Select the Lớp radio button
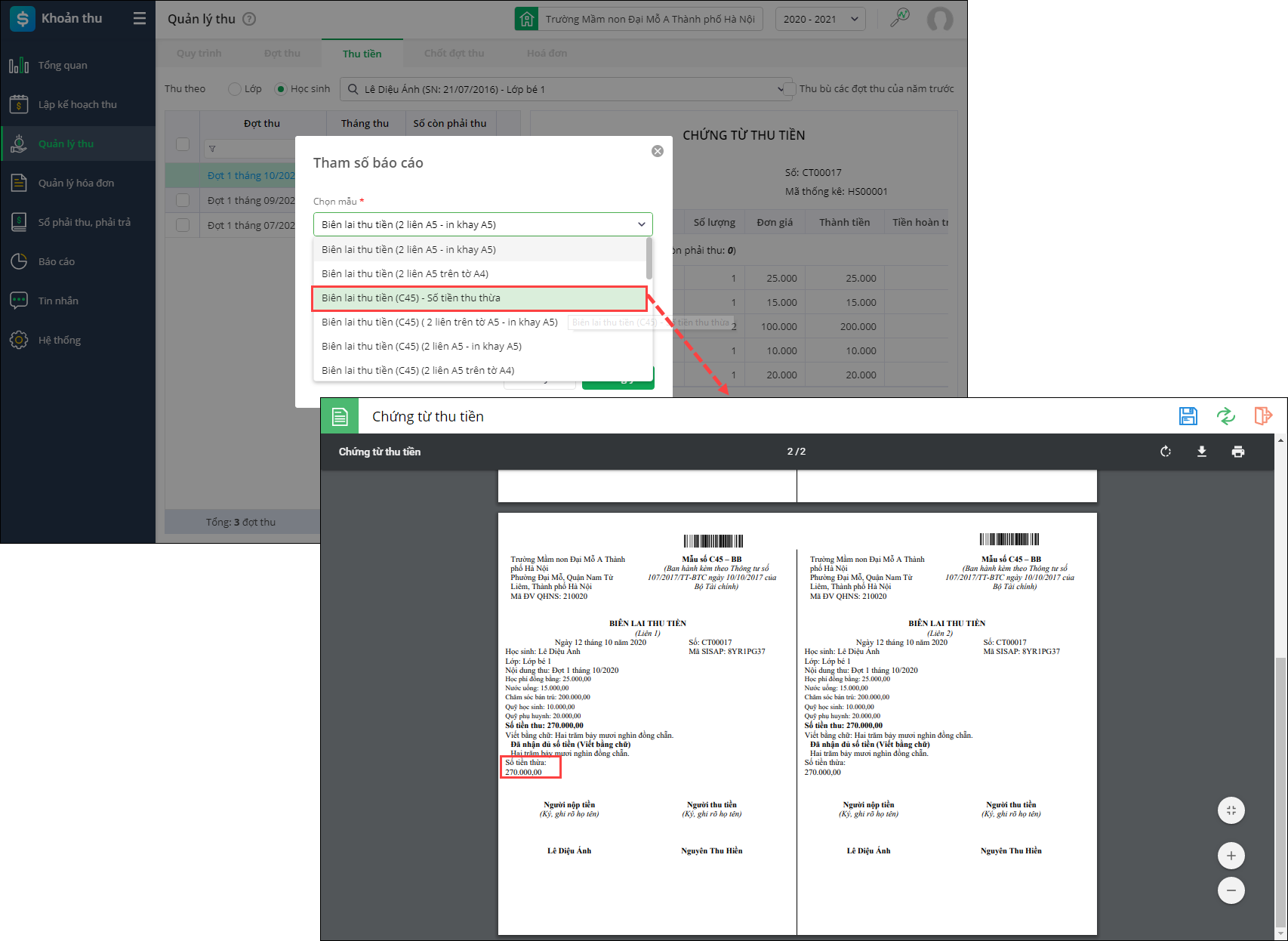 (x=235, y=89)
